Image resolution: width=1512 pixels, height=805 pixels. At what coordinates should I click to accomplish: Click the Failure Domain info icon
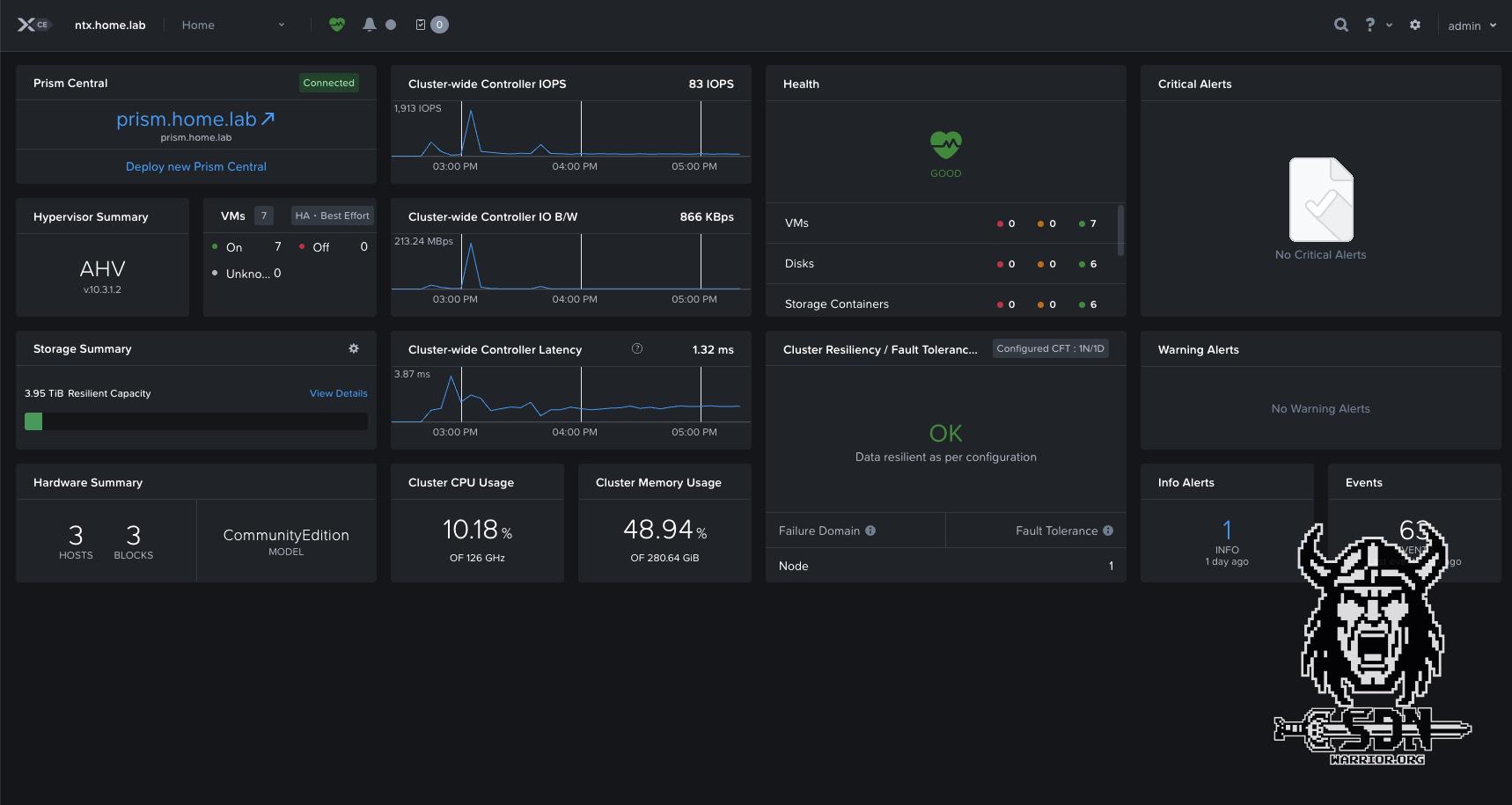point(870,531)
